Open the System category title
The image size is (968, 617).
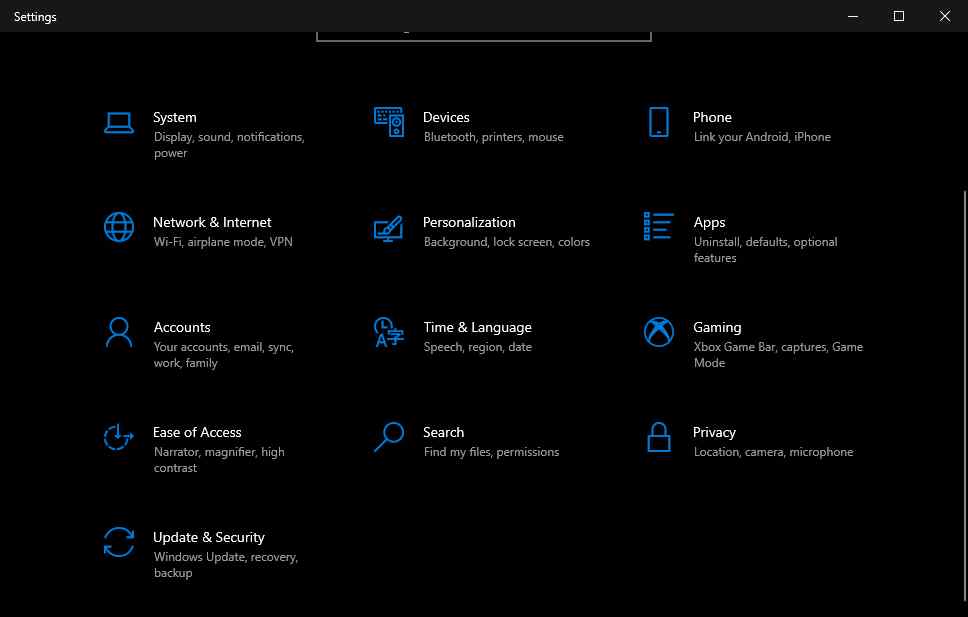click(x=175, y=117)
